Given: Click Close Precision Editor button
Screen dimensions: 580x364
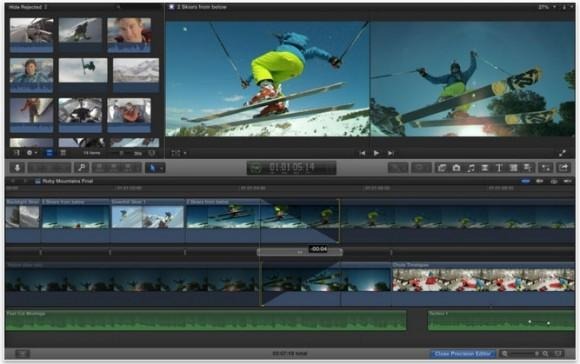Looking at the screenshot, I should (x=463, y=354).
